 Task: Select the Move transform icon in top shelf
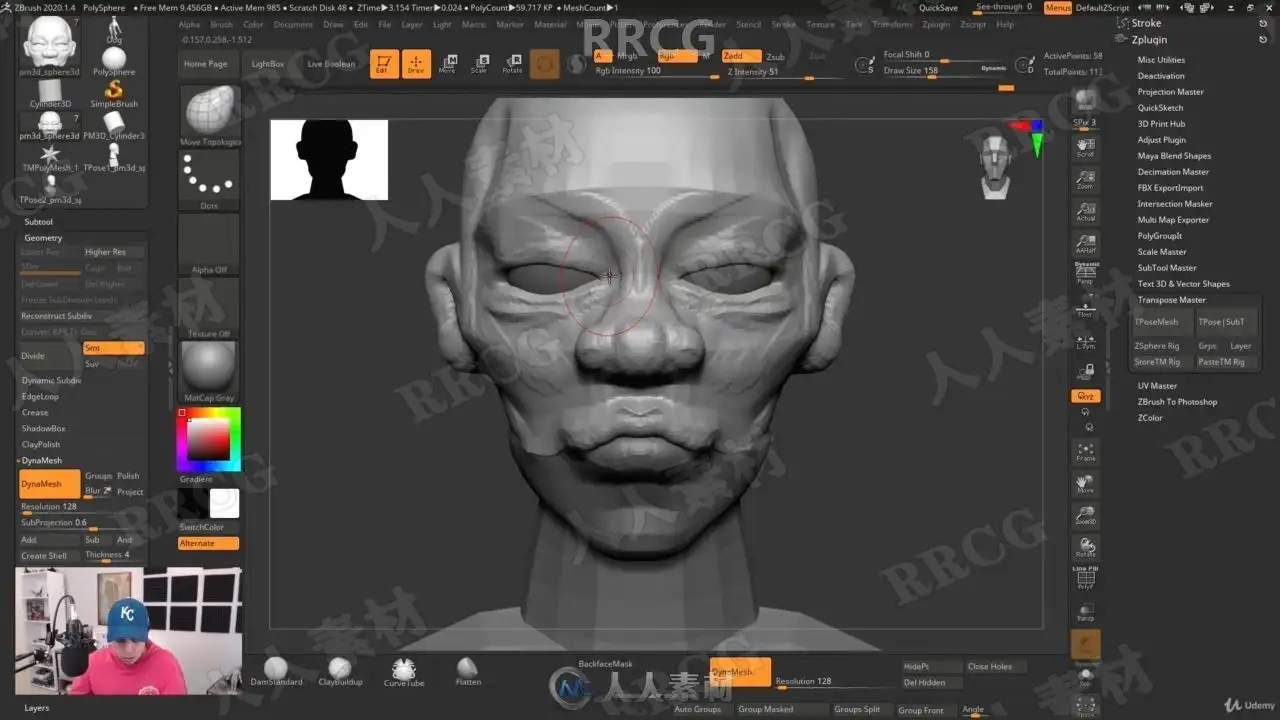(x=448, y=64)
